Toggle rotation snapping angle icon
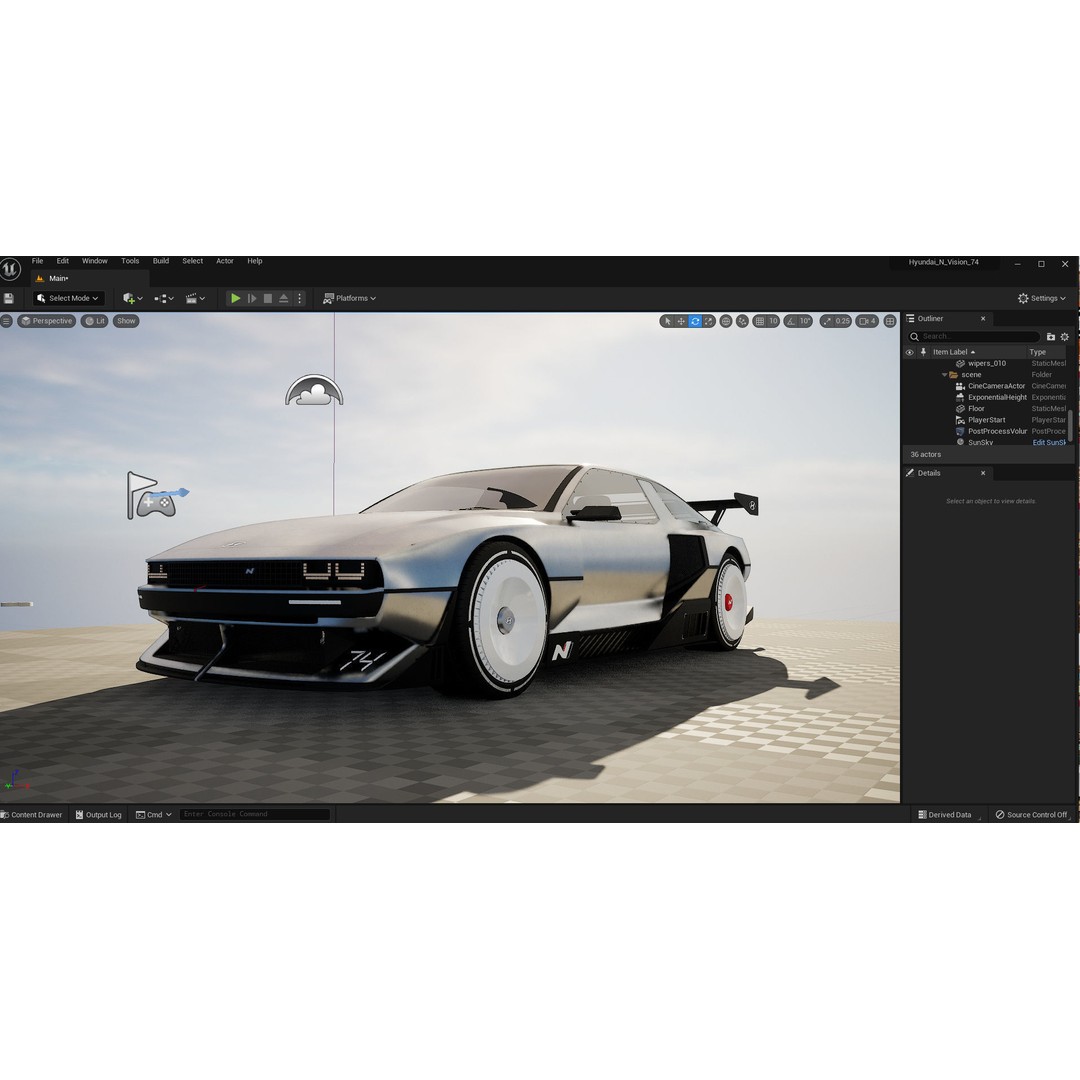 click(791, 321)
